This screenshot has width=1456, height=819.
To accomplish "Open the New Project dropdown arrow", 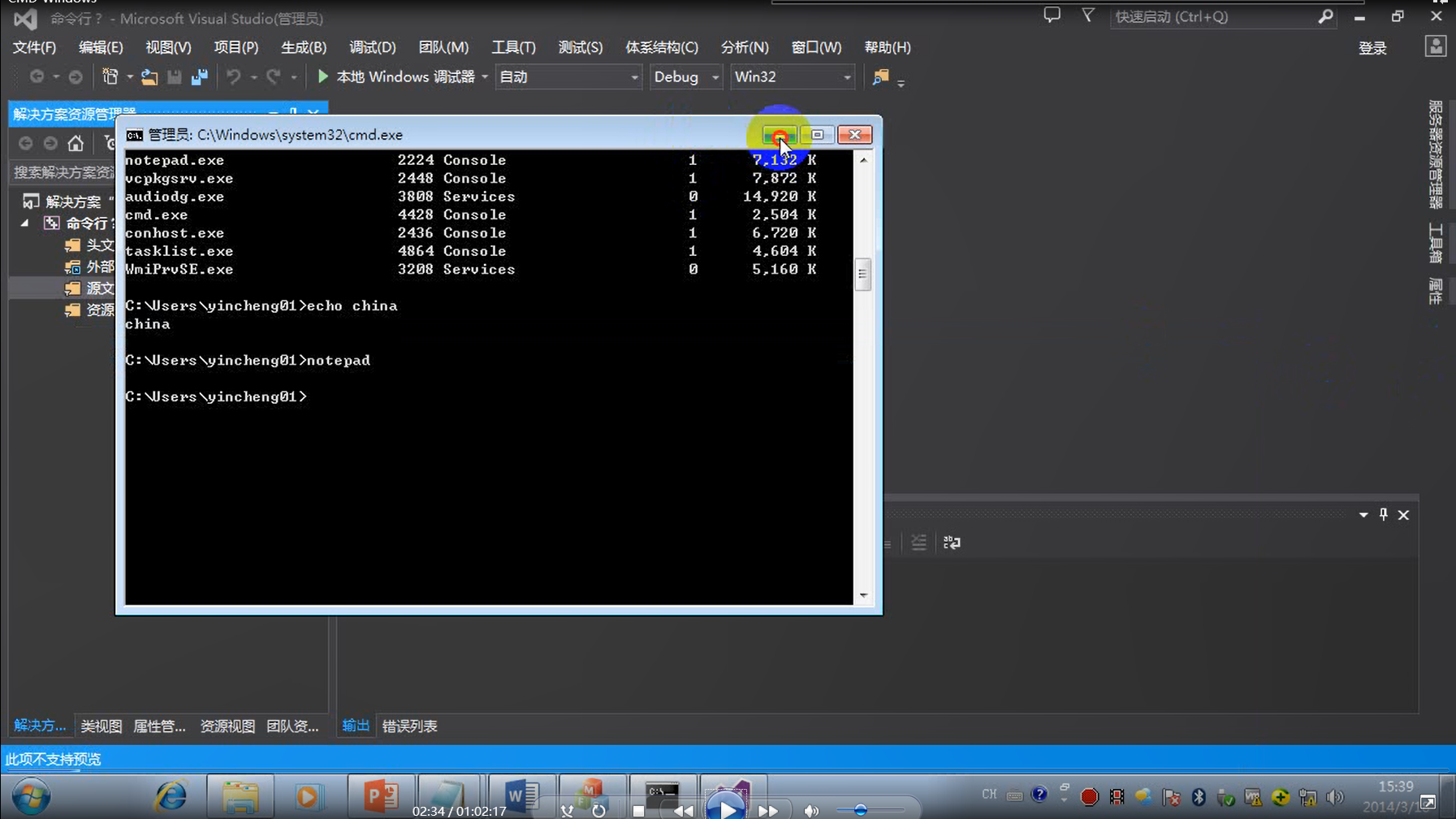I will [x=130, y=77].
